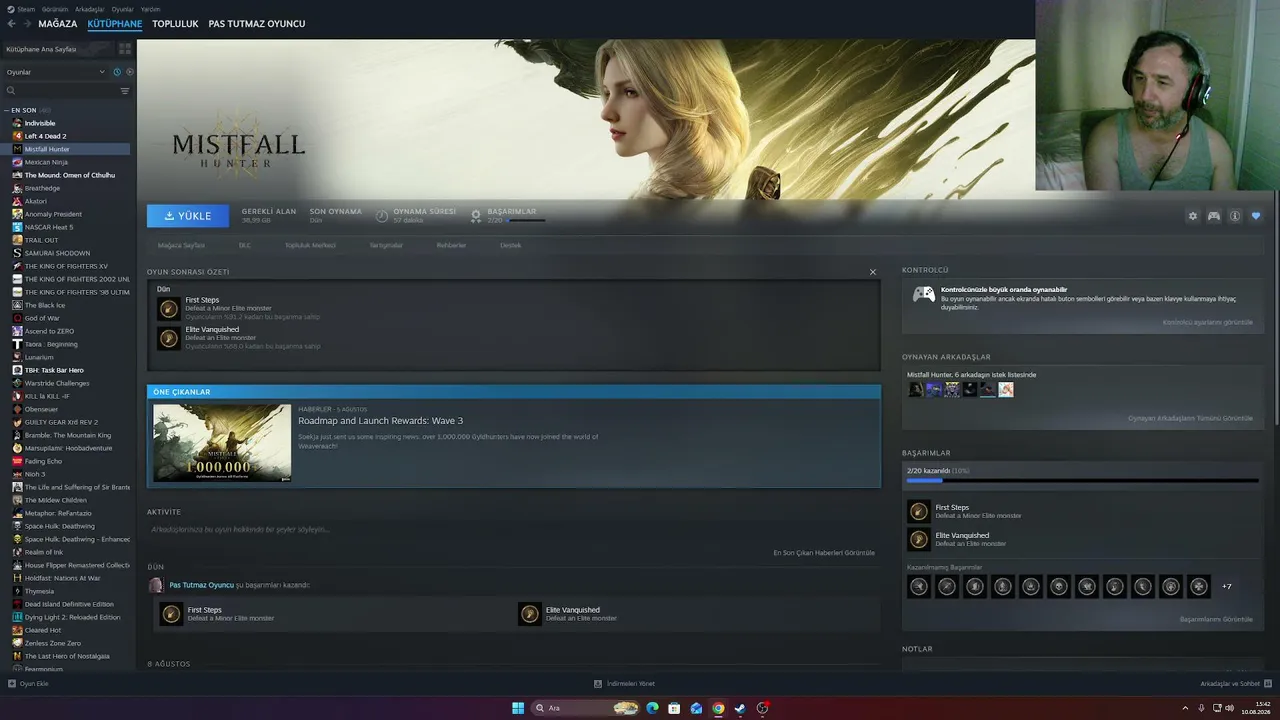Open the Arkadaşlar menu
Screen dimensions: 1280x720
pyautogui.click(x=90, y=9)
